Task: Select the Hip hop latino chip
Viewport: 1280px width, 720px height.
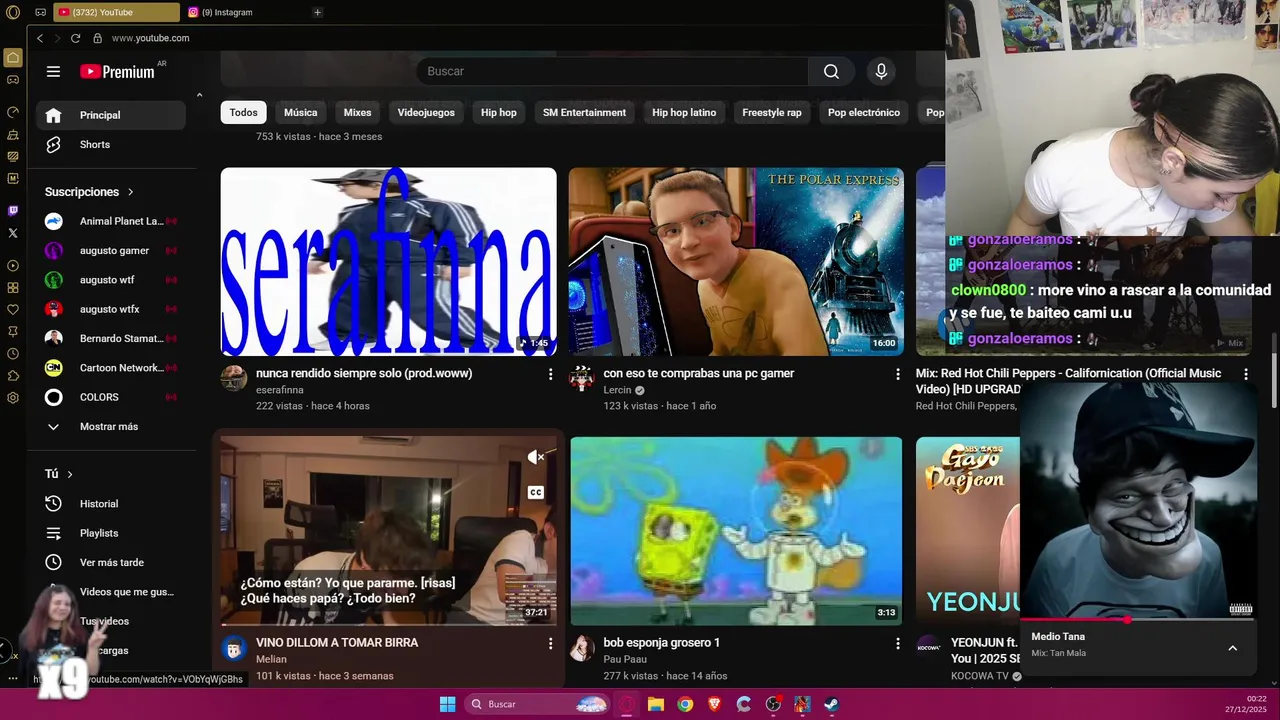Action: (684, 112)
